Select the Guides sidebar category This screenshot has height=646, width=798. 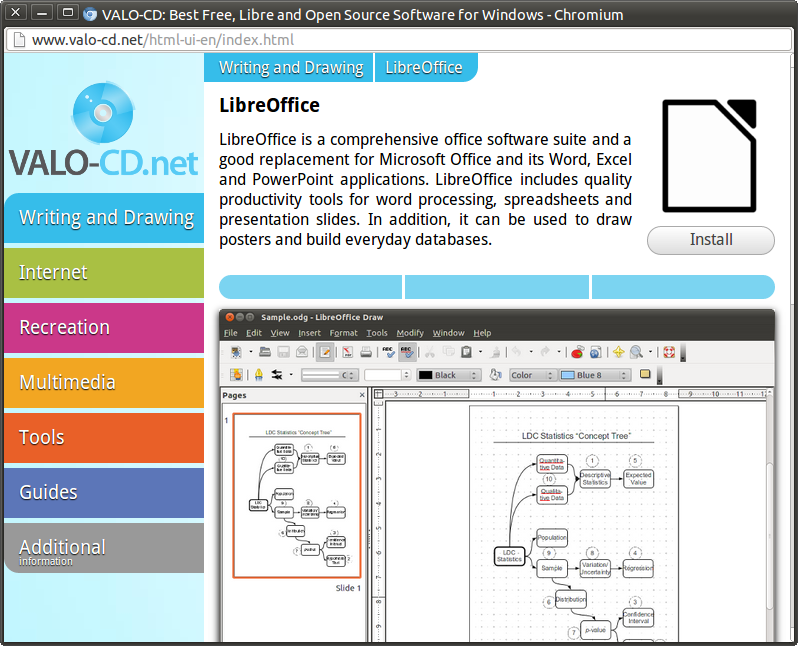(104, 493)
